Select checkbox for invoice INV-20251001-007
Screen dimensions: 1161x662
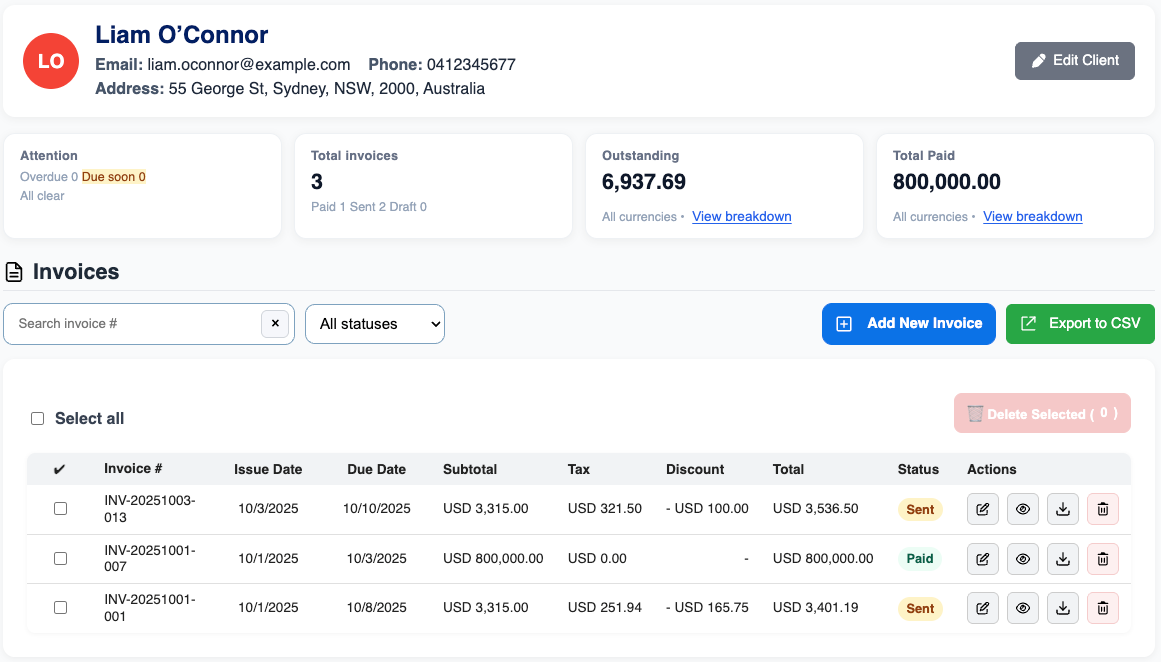click(60, 559)
